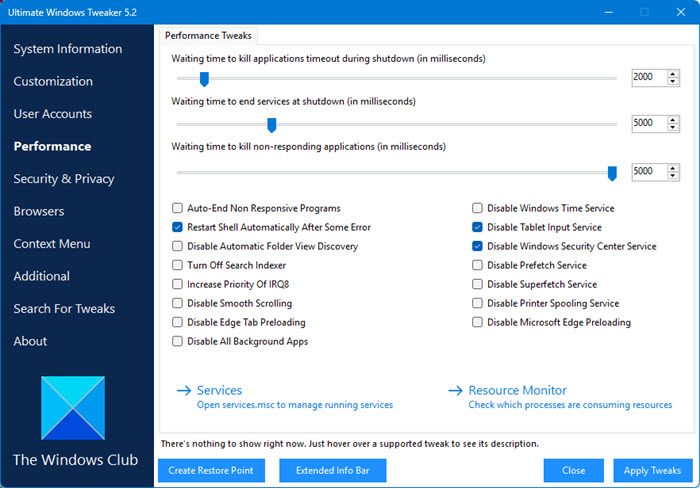Close the Ultimate Windows Tweaker window
Screen dimensions: 700x489
[x=681, y=12]
